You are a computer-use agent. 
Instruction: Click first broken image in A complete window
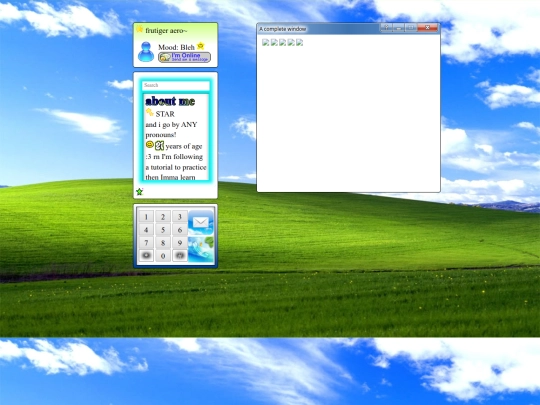point(266,42)
